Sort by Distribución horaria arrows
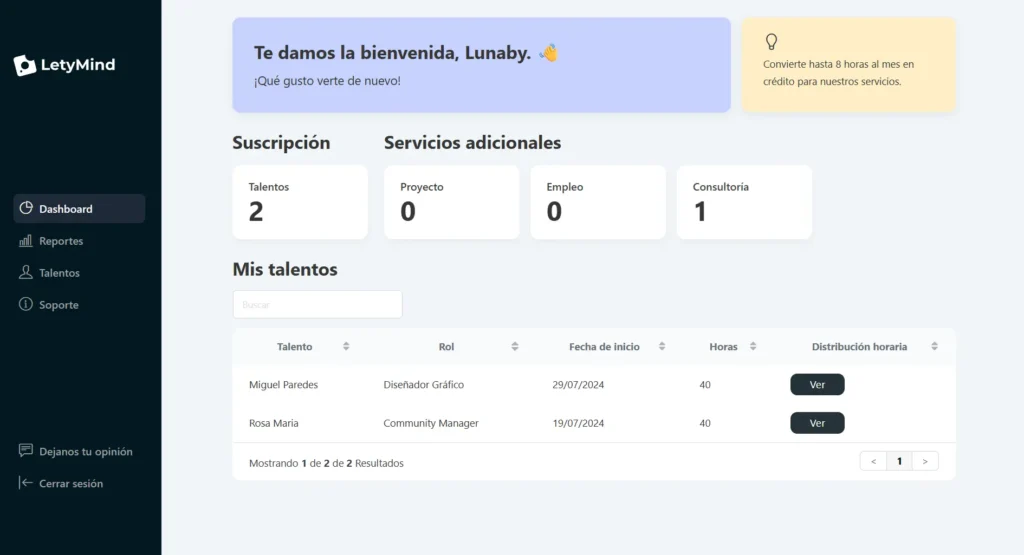 tap(934, 346)
